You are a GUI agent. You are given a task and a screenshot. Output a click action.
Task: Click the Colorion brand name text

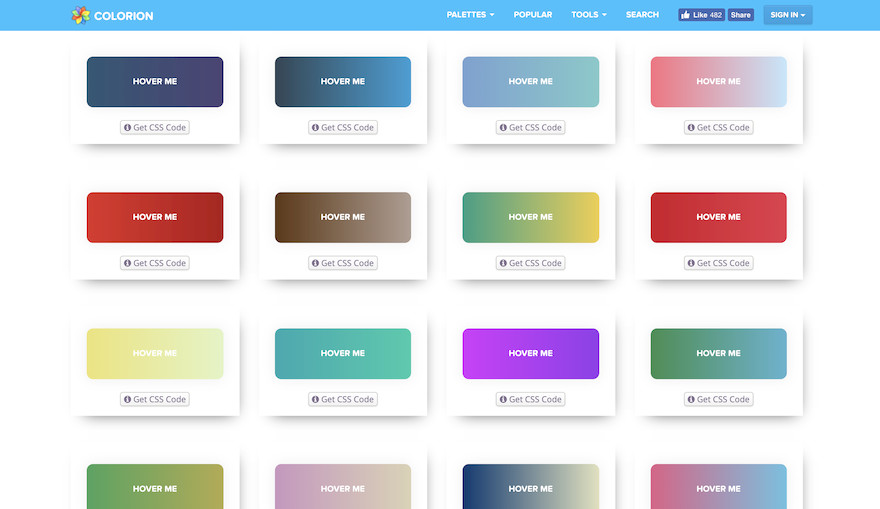[x=123, y=15]
